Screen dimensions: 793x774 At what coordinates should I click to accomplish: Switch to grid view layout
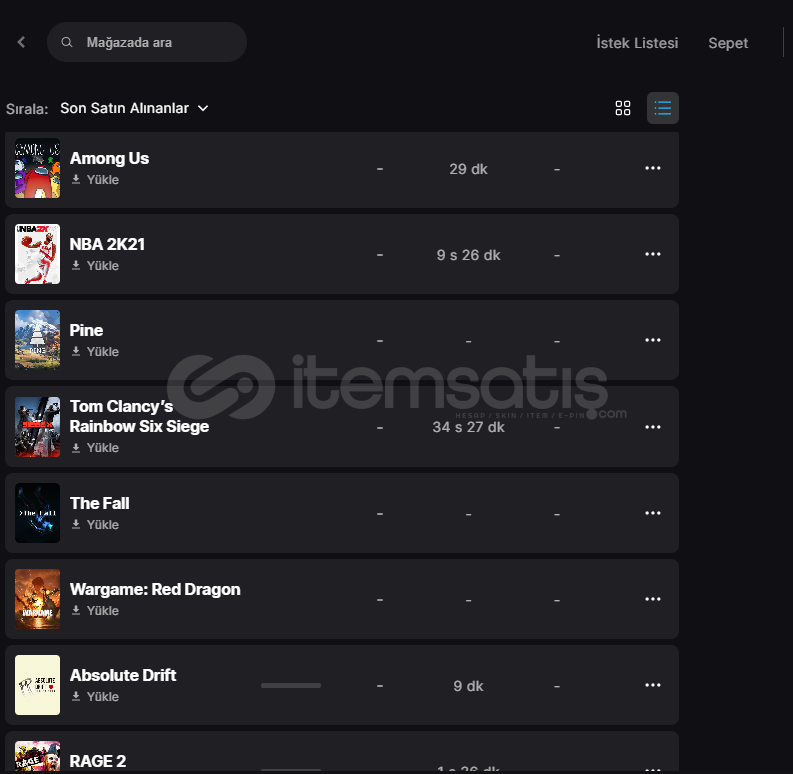click(x=623, y=108)
